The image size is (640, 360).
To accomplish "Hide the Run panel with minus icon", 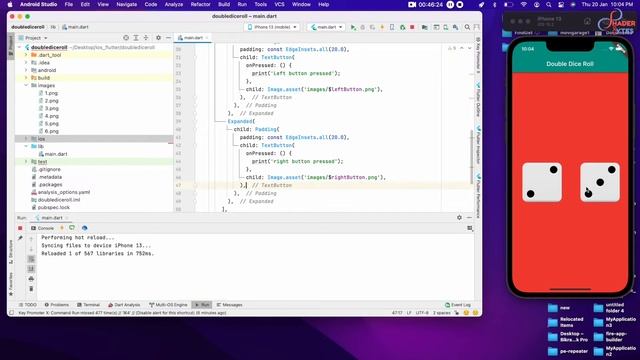I will (x=469, y=218).
